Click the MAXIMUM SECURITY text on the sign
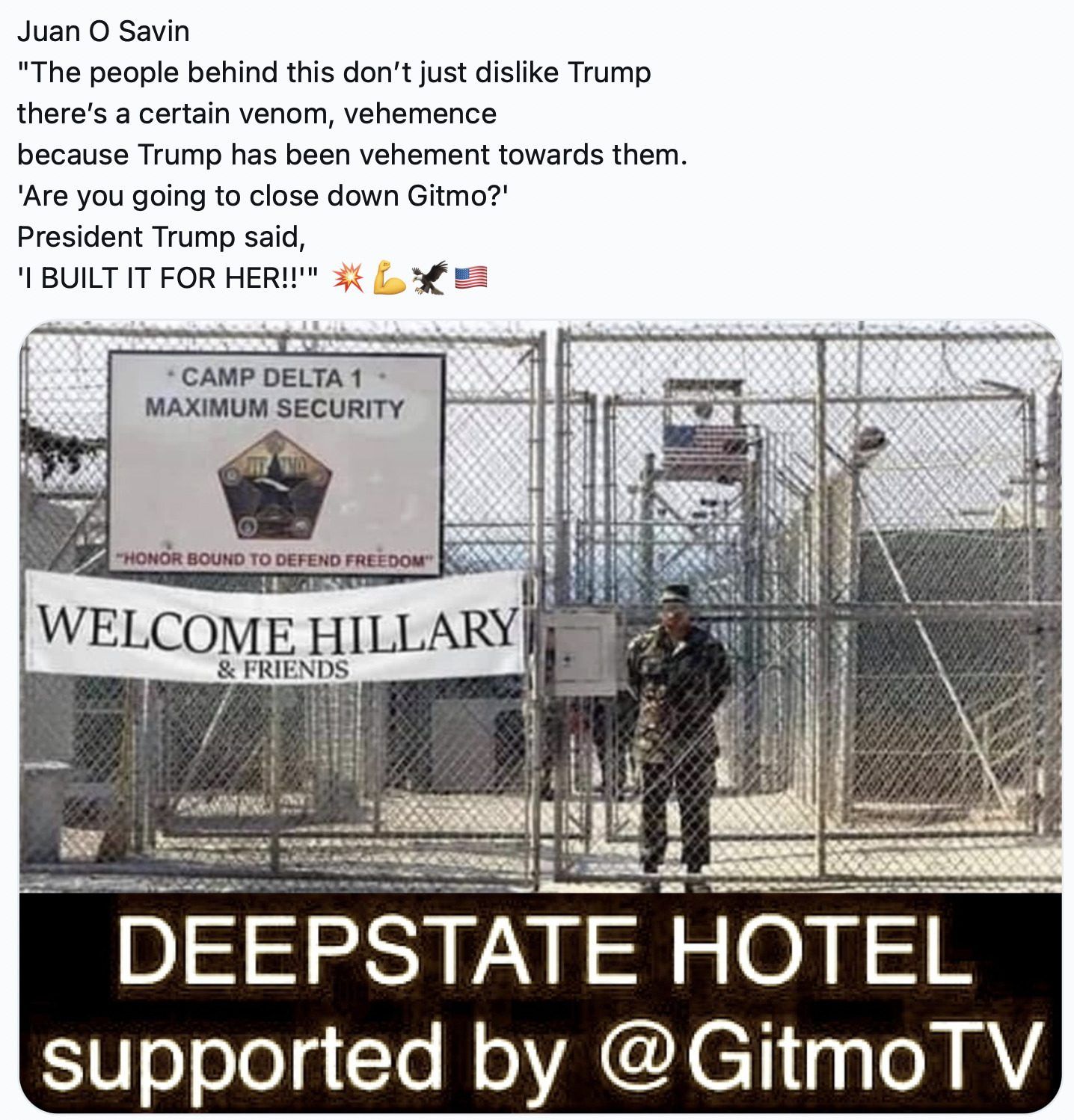The width and height of the screenshot is (1074, 1120). (274, 408)
